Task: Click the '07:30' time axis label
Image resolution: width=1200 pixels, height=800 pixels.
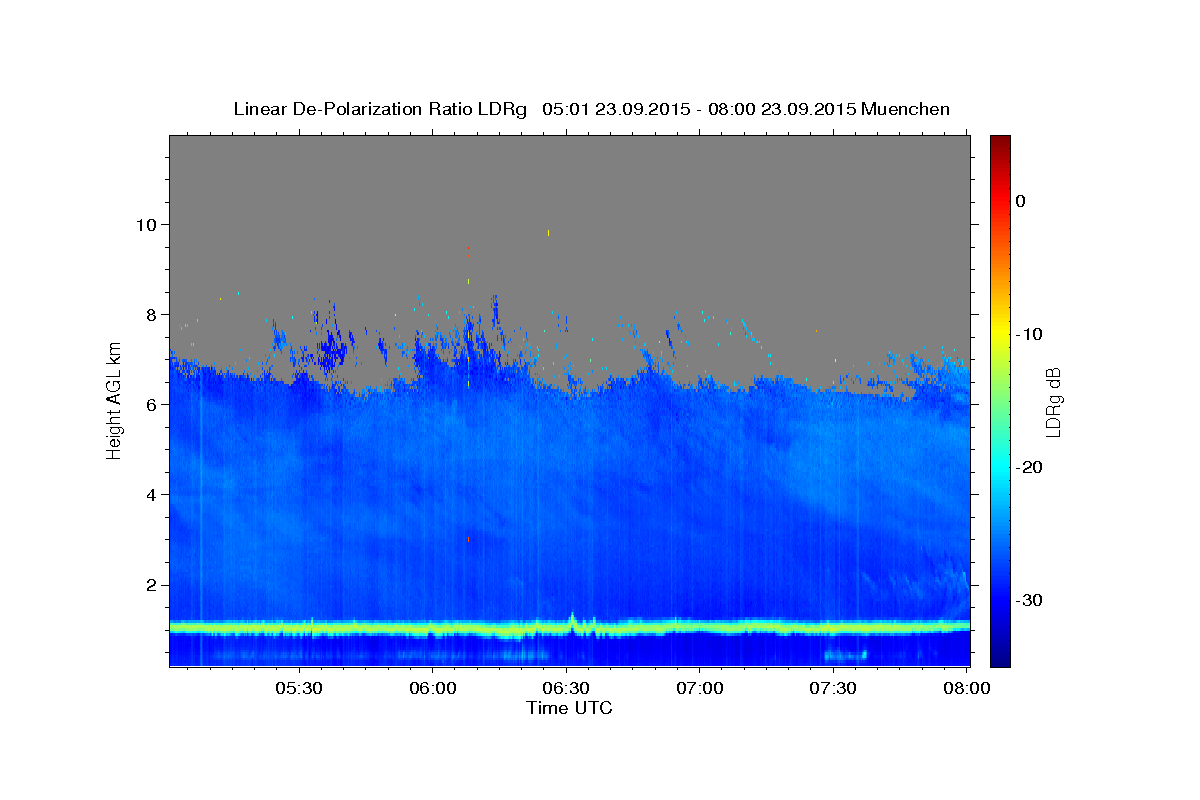Action: coord(833,689)
